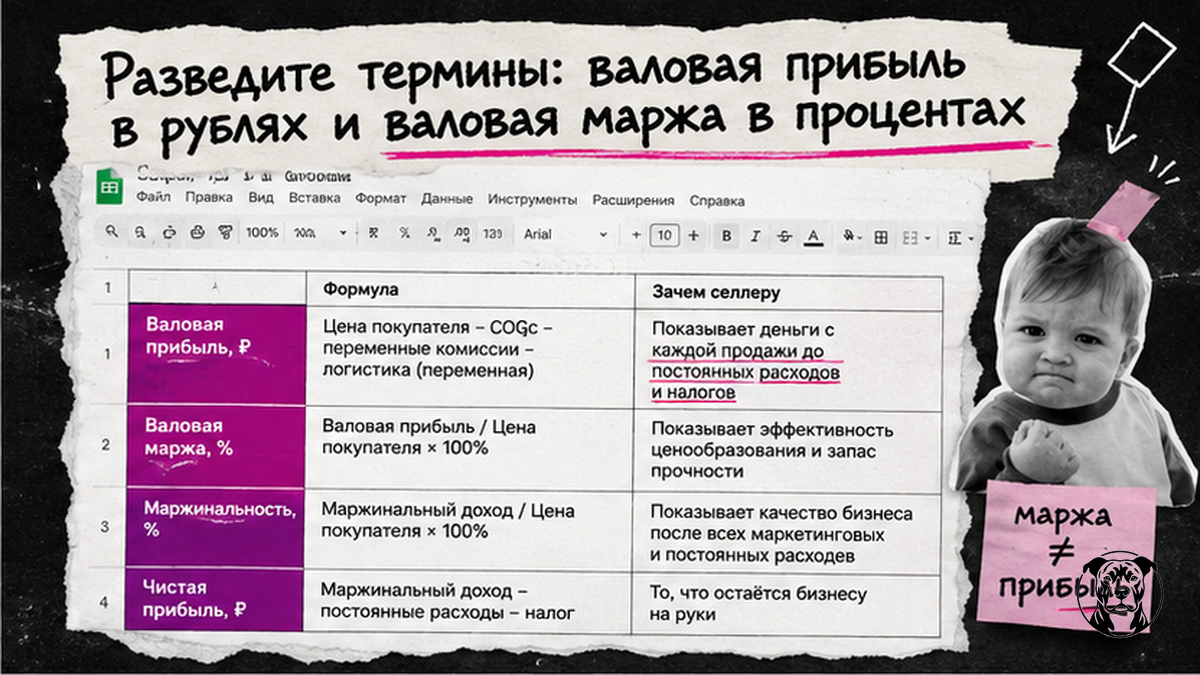
Task: Select the Показывает эффективность ценообразования cell
Action: click(787, 450)
